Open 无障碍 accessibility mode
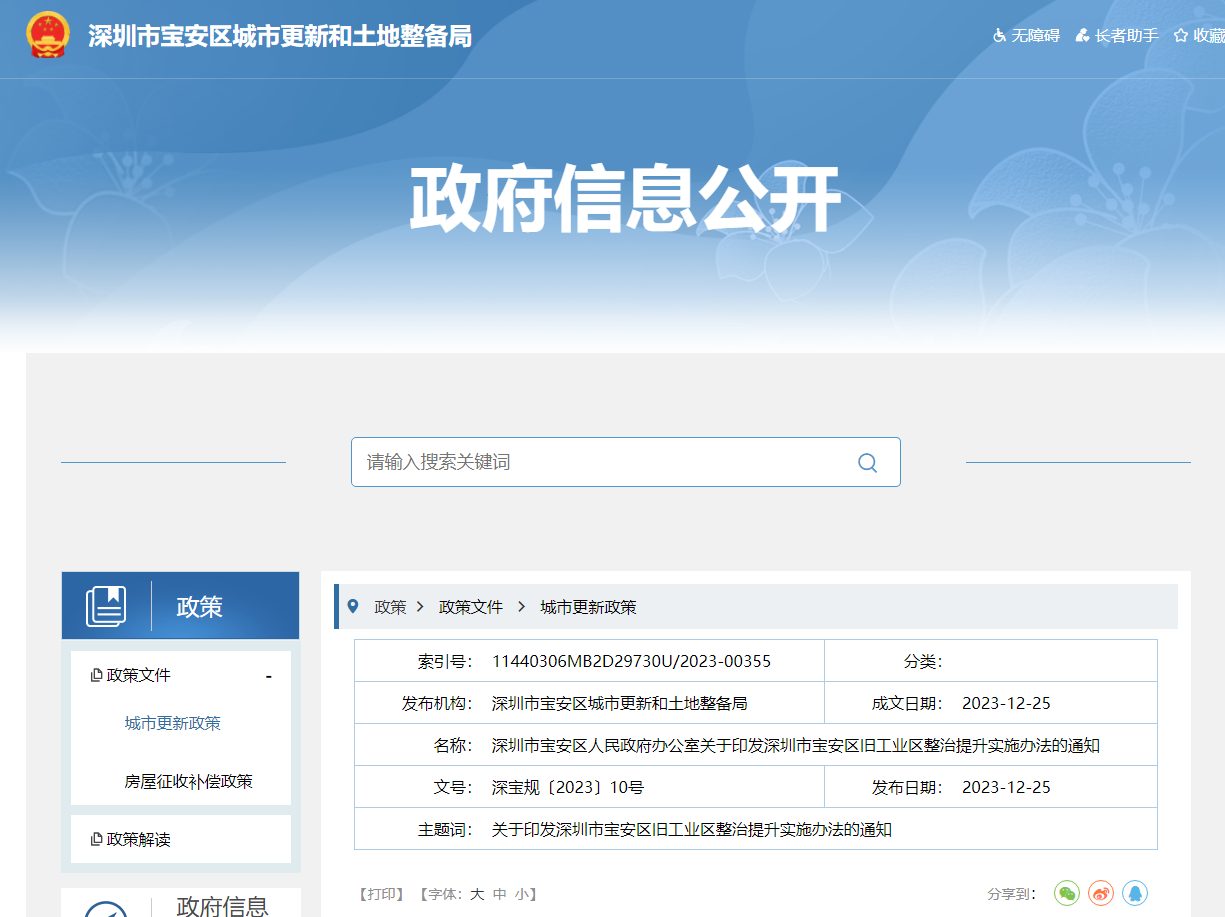The image size is (1225, 917). (x=1026, y=36)
